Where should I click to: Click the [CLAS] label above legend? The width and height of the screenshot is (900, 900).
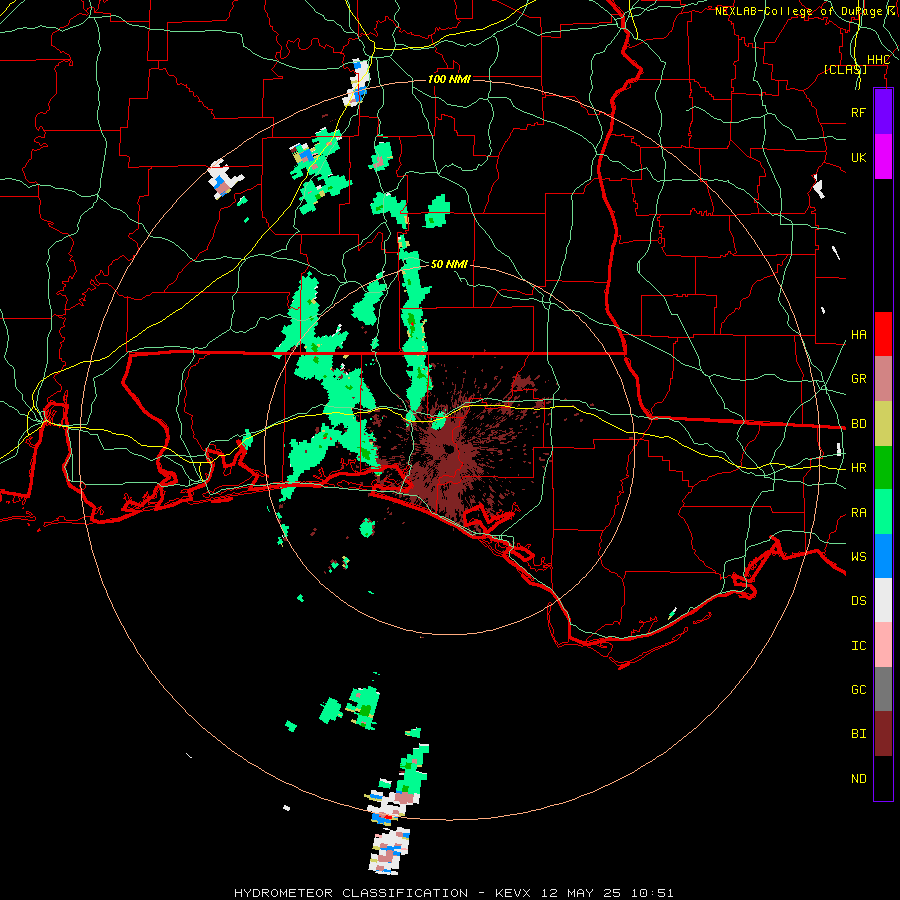pos(845,69)
